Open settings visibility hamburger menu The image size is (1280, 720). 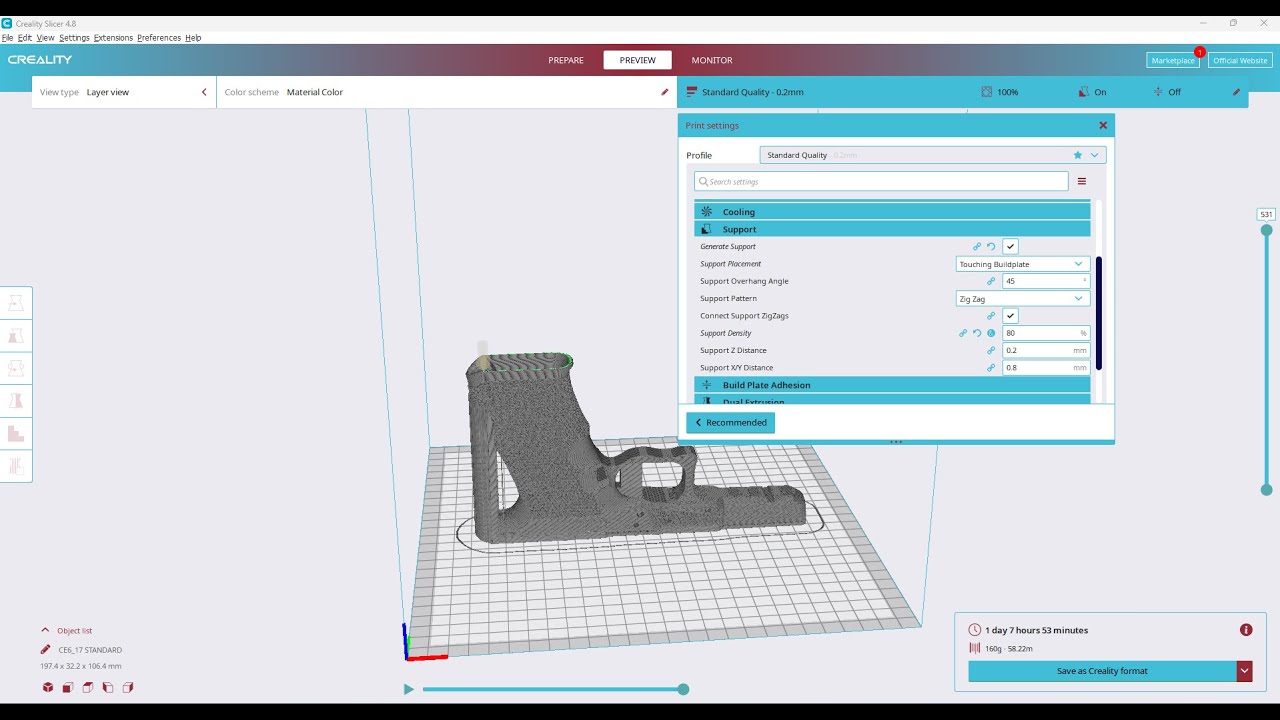click(x=1081, y=181)
